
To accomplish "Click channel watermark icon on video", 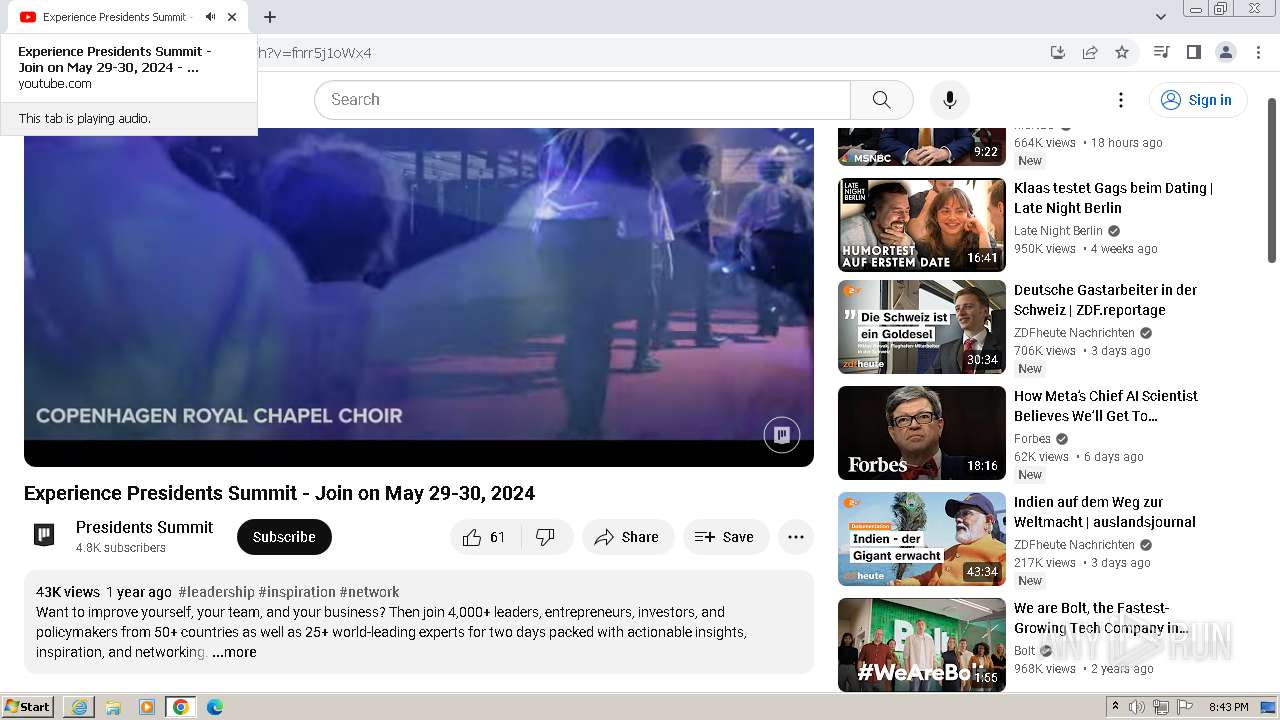I will [x=782, y=435].
